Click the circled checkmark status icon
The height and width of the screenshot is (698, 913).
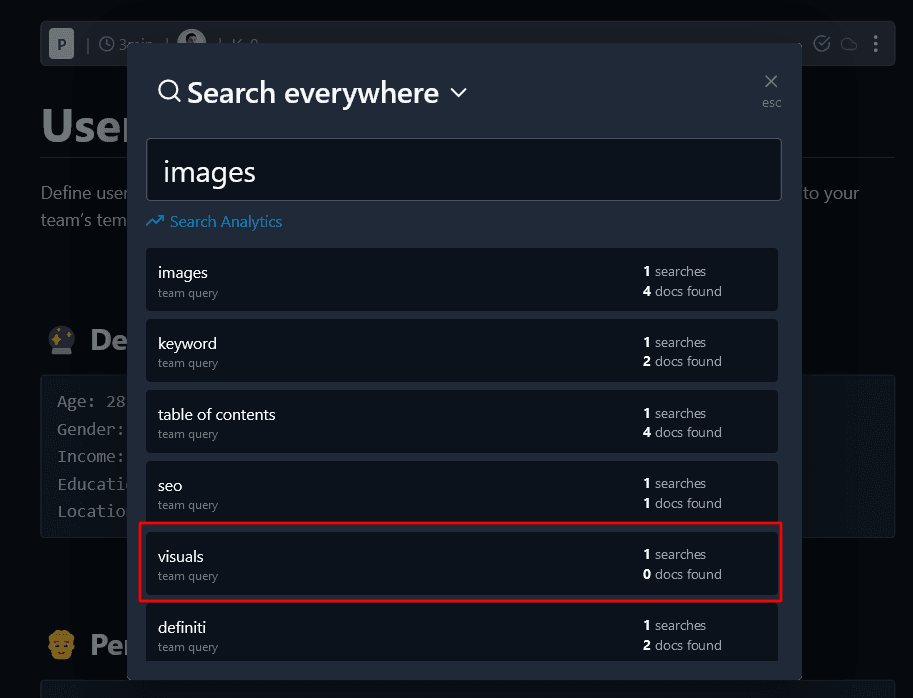point(822,44)
